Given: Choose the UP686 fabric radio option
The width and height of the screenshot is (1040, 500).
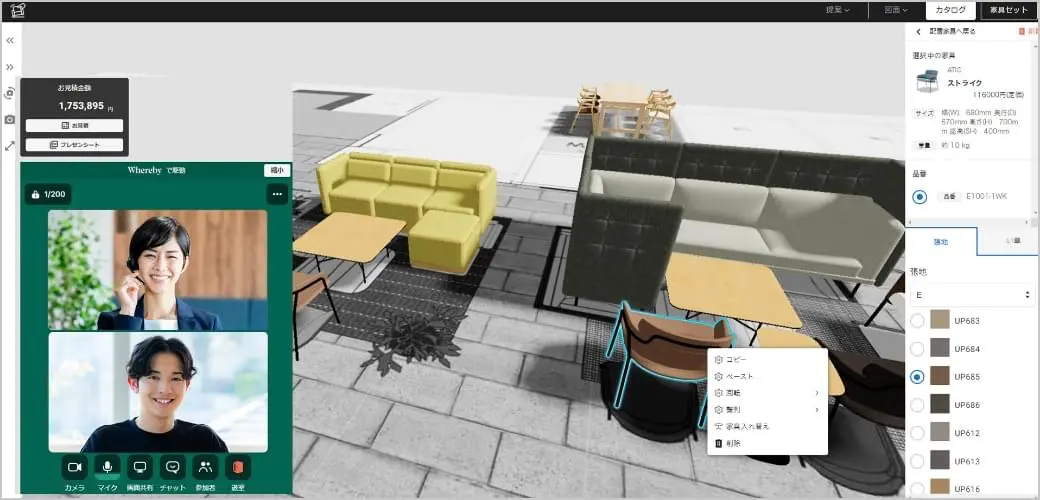Looking at the screenshot, I should (x=917, y=405).
